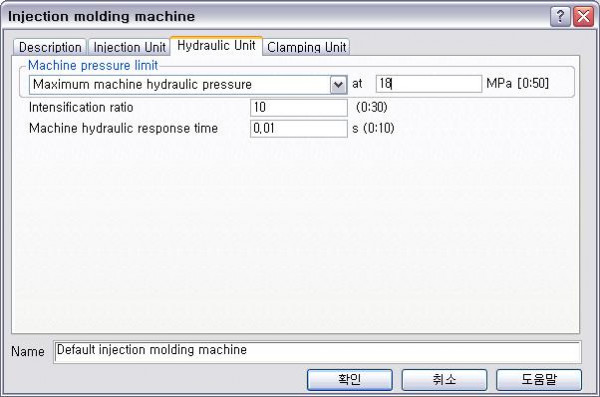Screen dimensions: 600x397
Task: Go to the Clamping Unit tab
Action: coord(307,47)
